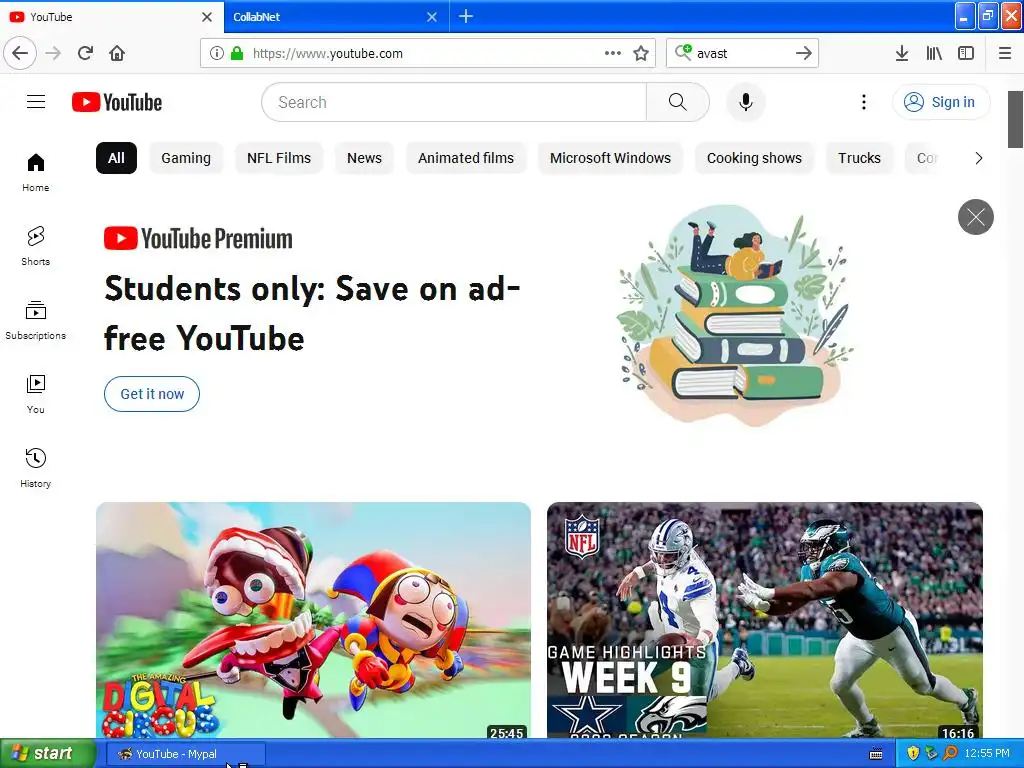Show site information icon in address bar

tap(217, 53)
